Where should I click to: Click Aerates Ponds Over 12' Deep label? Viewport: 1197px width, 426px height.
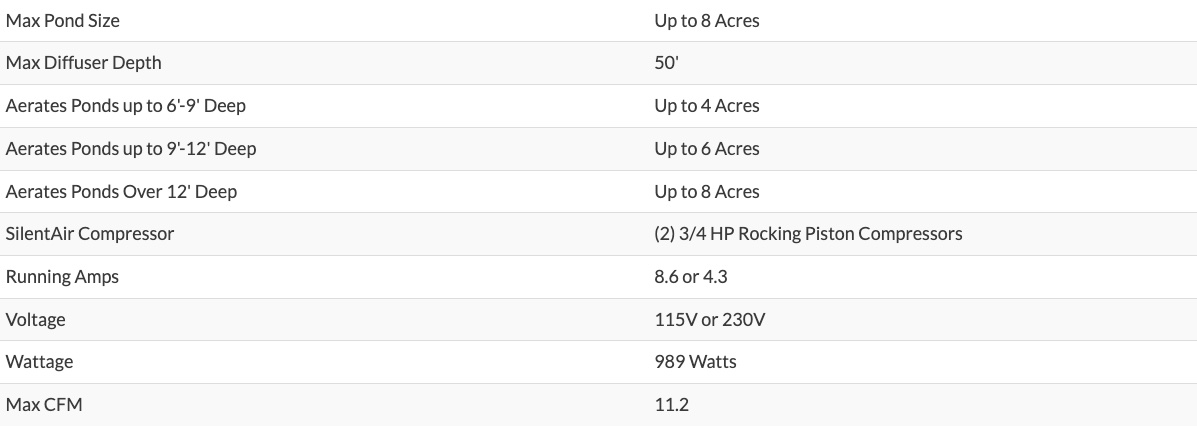pyautogui.click(x=121, y=191)
